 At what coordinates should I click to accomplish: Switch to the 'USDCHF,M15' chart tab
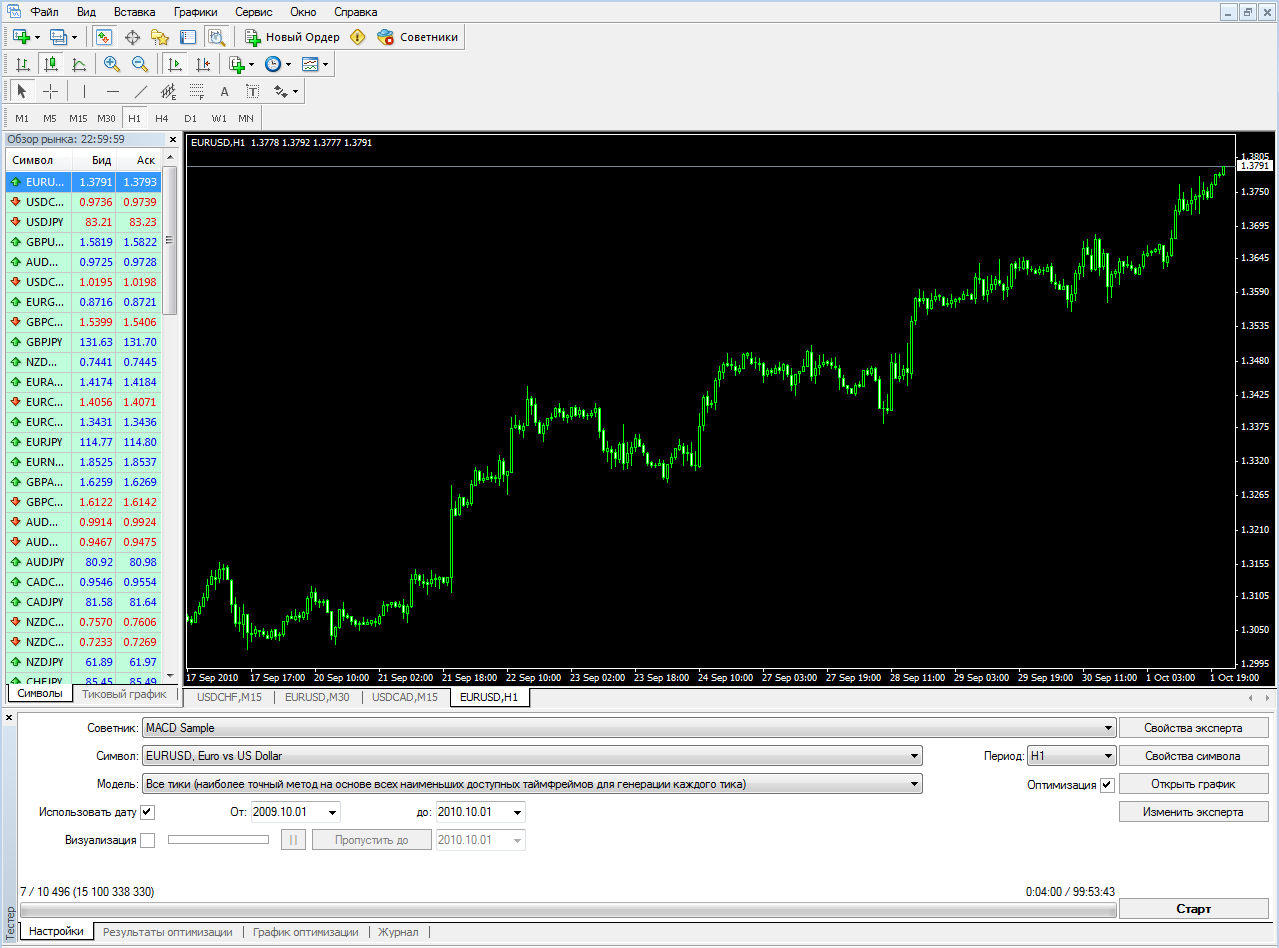(x=230, y=697)
